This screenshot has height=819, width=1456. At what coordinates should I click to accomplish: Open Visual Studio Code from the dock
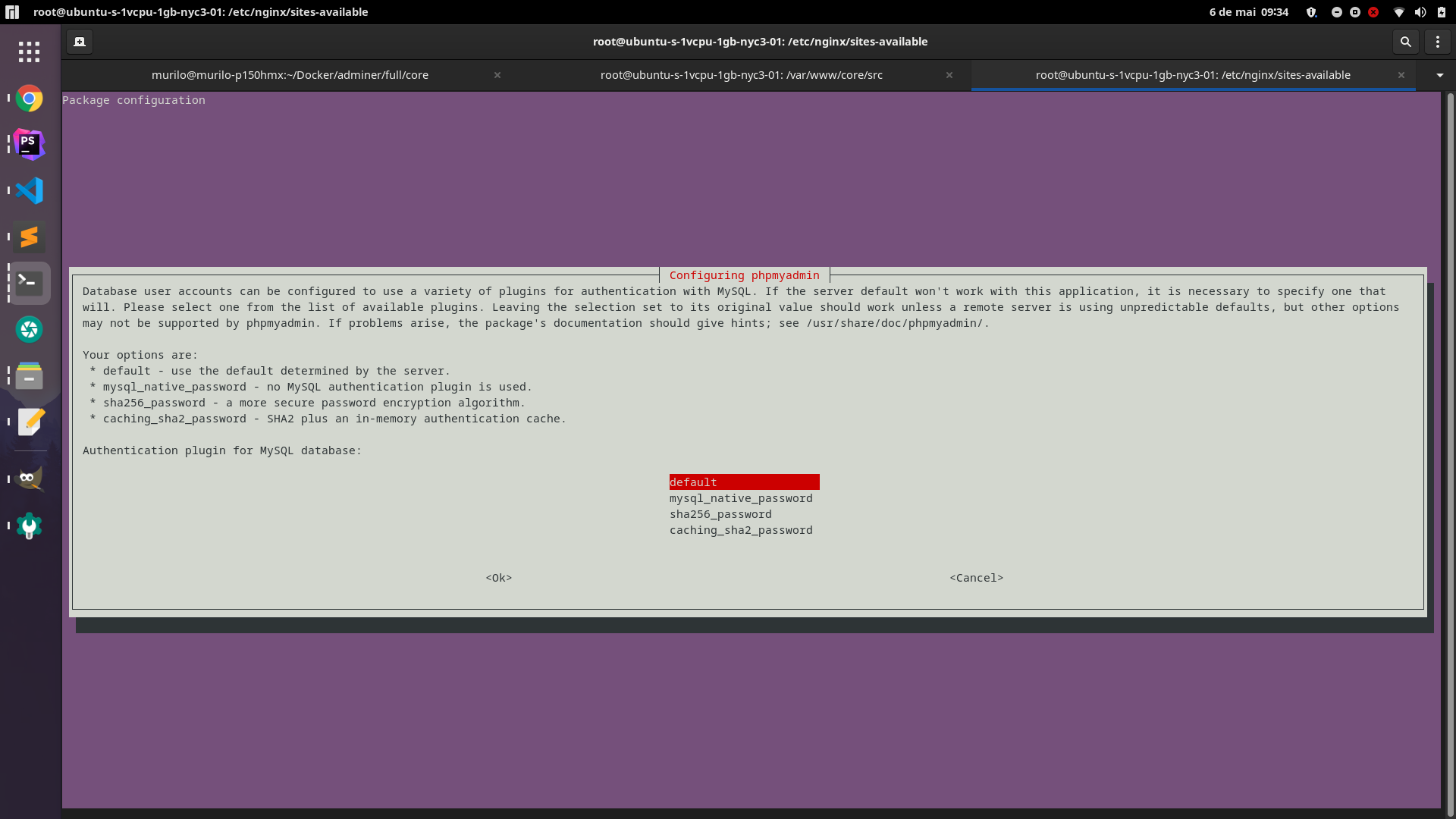[30, 190]
